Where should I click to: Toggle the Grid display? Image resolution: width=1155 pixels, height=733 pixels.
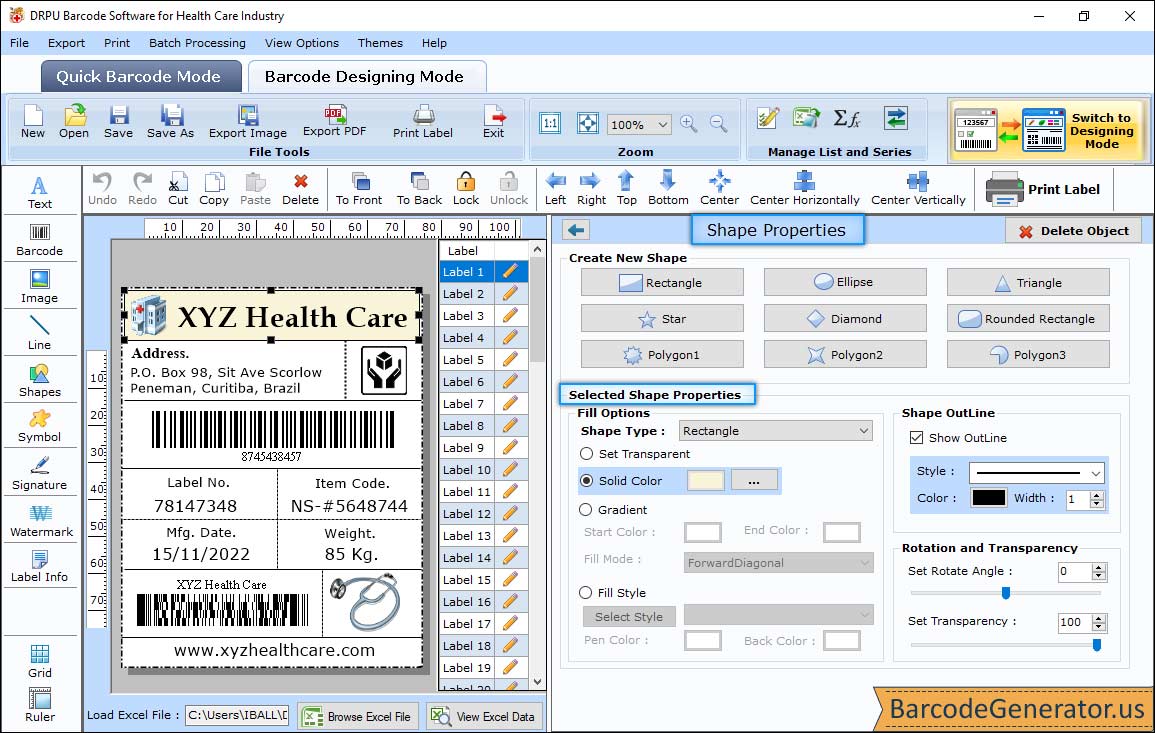[x=40, y=661]
